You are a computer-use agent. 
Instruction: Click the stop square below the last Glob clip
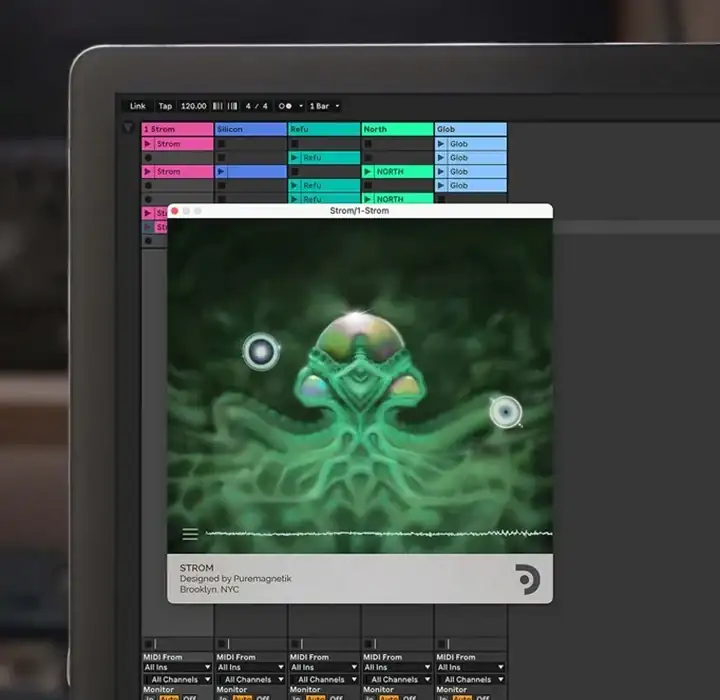pyautogui.click(x=441, y=199)
